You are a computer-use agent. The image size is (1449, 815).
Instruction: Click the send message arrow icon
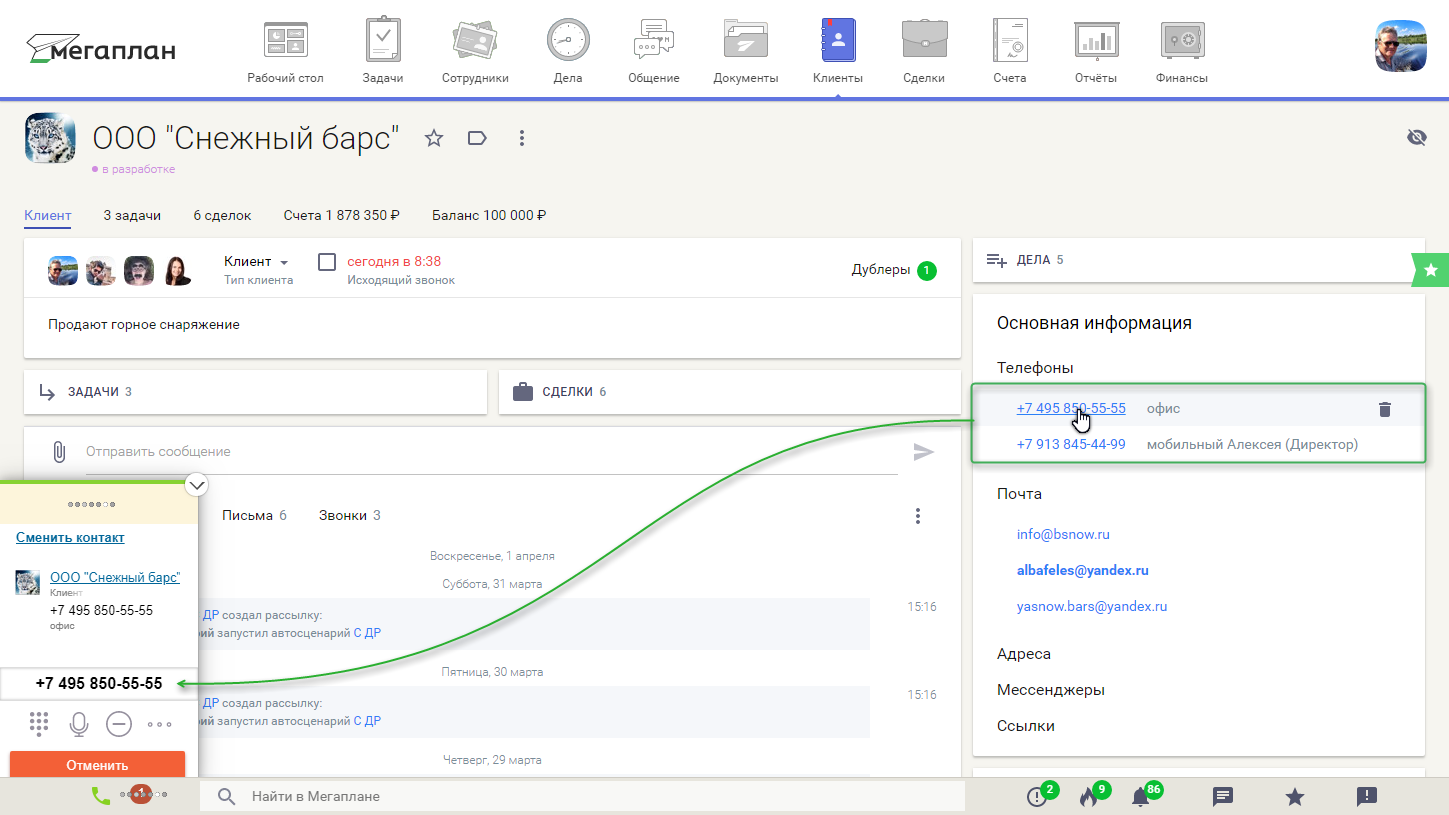tap(924, 452)
